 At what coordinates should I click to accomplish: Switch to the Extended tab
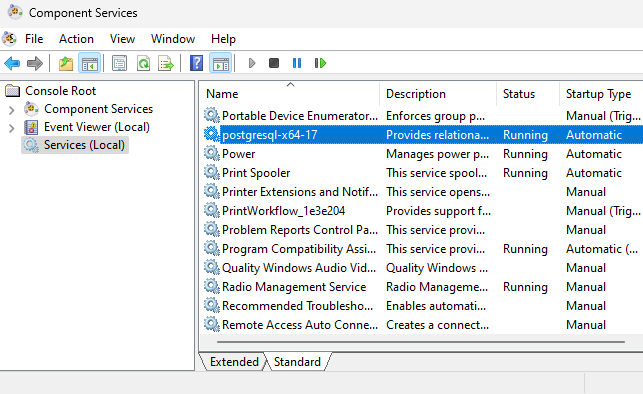[x=234, y=362]
